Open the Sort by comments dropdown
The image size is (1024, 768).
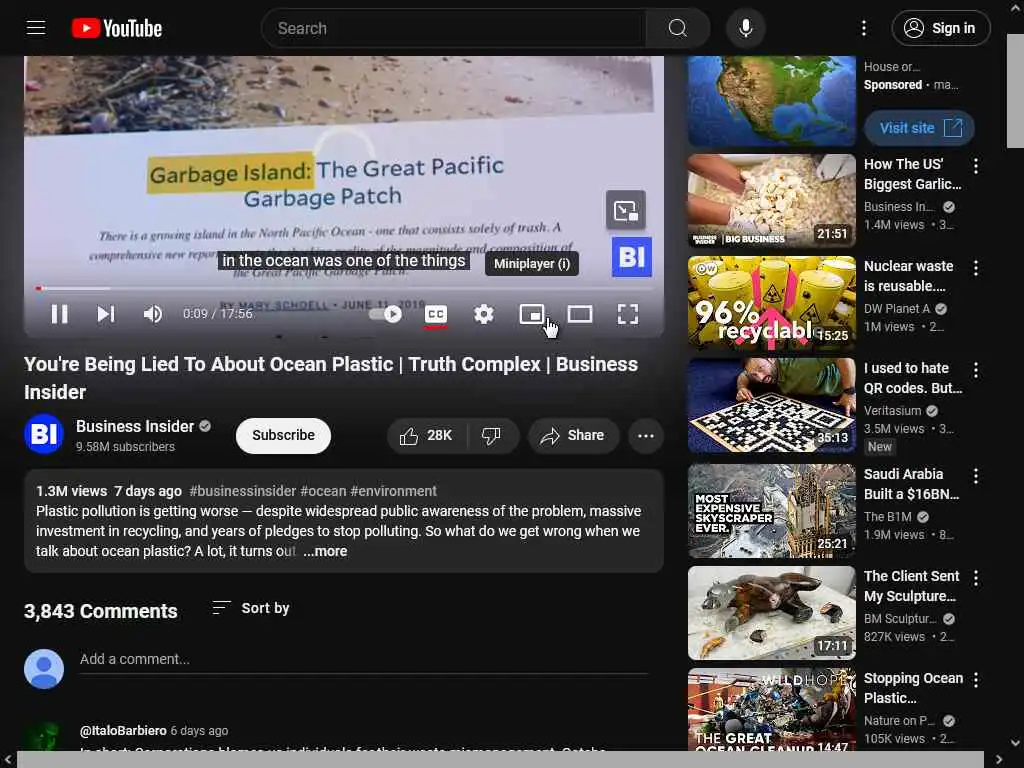click(251, 608)
